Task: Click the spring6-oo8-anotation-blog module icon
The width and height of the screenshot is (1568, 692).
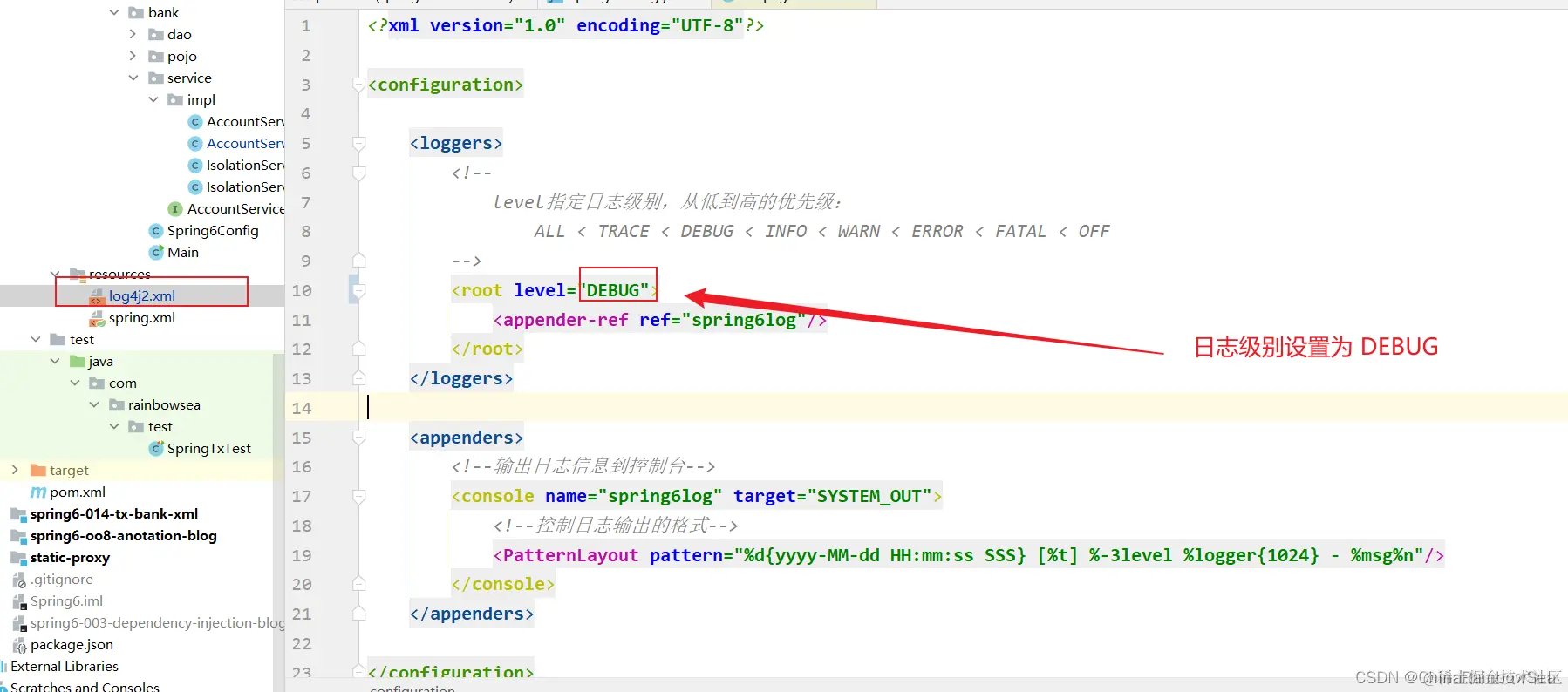Action: coord(18,536)
